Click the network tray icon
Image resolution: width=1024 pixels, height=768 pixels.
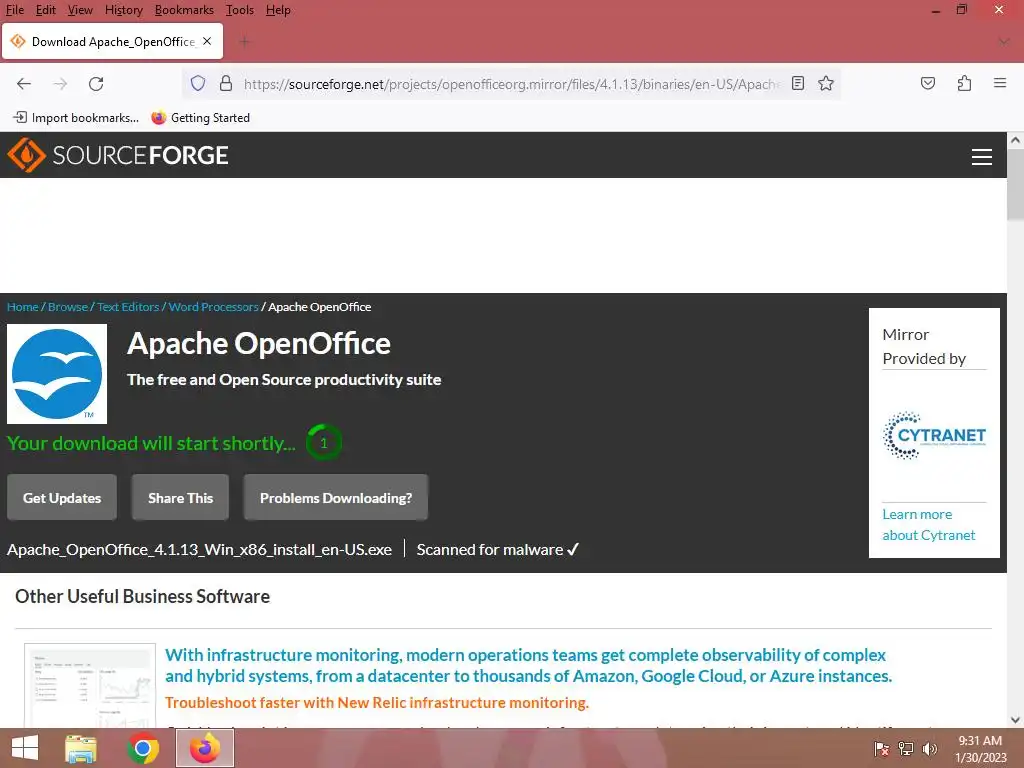click(x=906, y=749)
